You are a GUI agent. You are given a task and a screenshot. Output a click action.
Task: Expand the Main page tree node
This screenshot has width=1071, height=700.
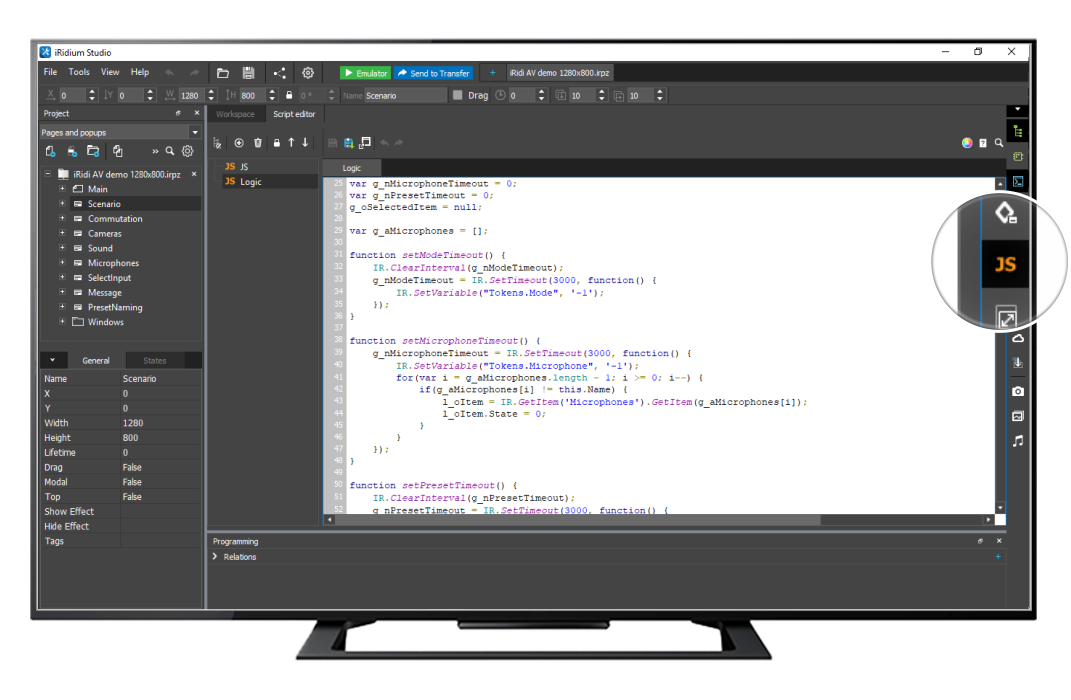pos(62,189)
